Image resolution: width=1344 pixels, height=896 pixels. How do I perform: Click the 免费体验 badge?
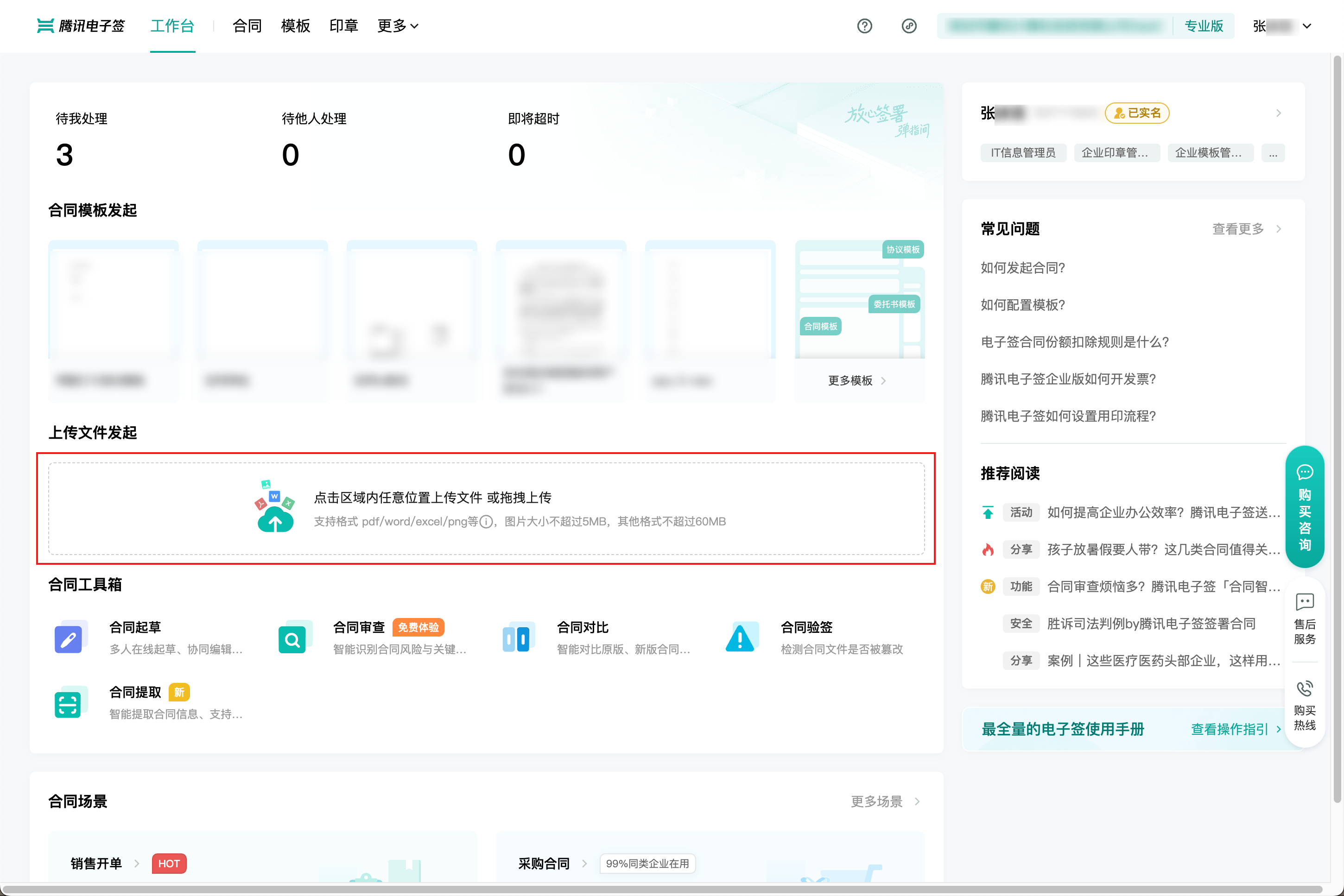pos(418,627)
